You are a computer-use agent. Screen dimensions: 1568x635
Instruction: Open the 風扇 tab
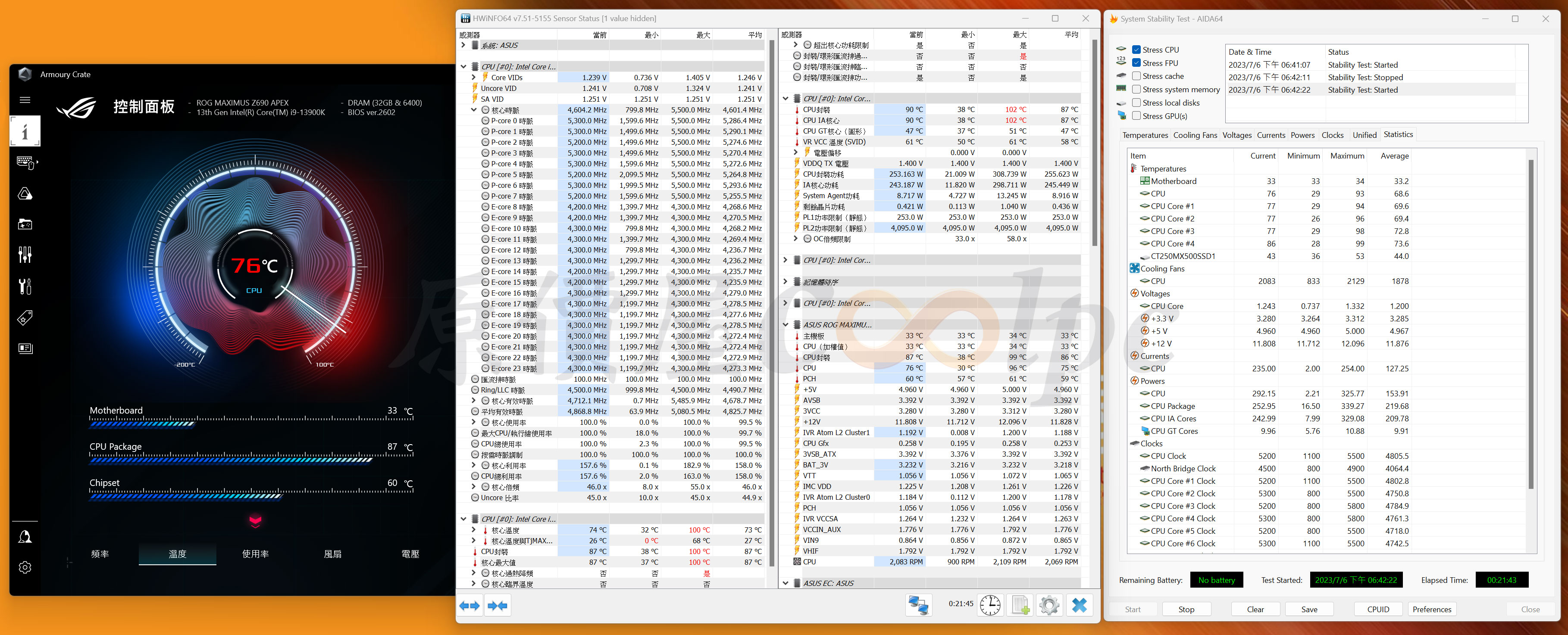pos(332,554)
